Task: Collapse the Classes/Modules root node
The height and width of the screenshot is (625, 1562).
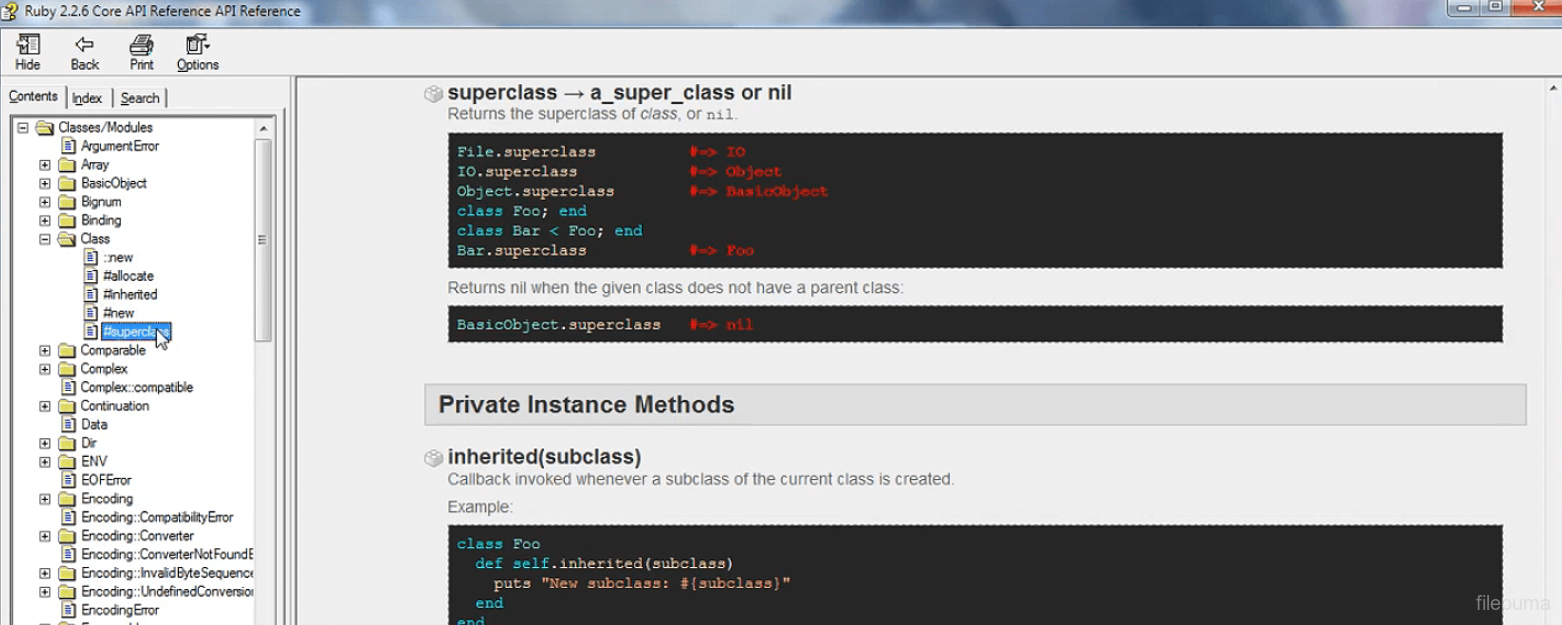Action: tap(22, 128)
